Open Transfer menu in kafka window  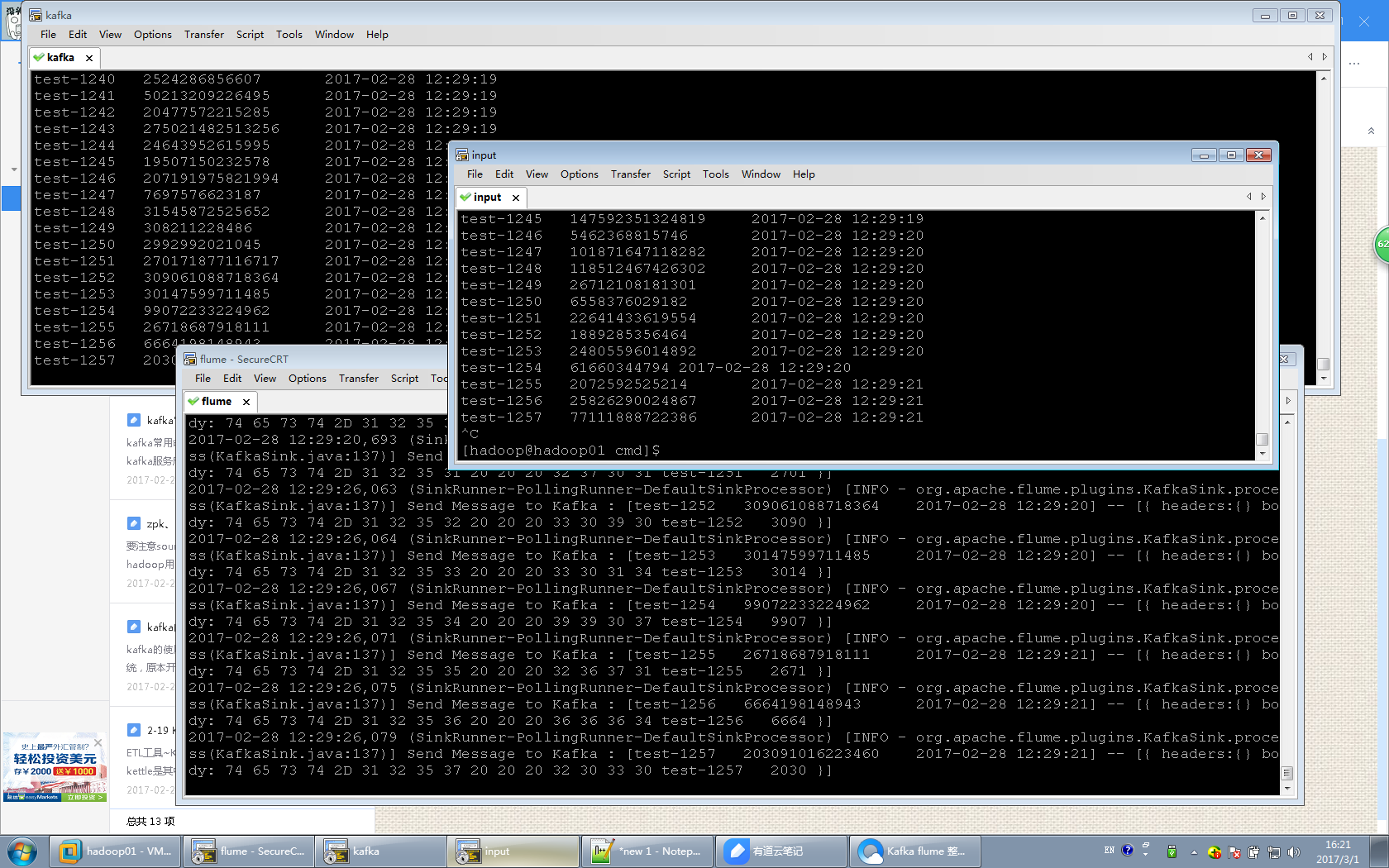tap(204, 34)
